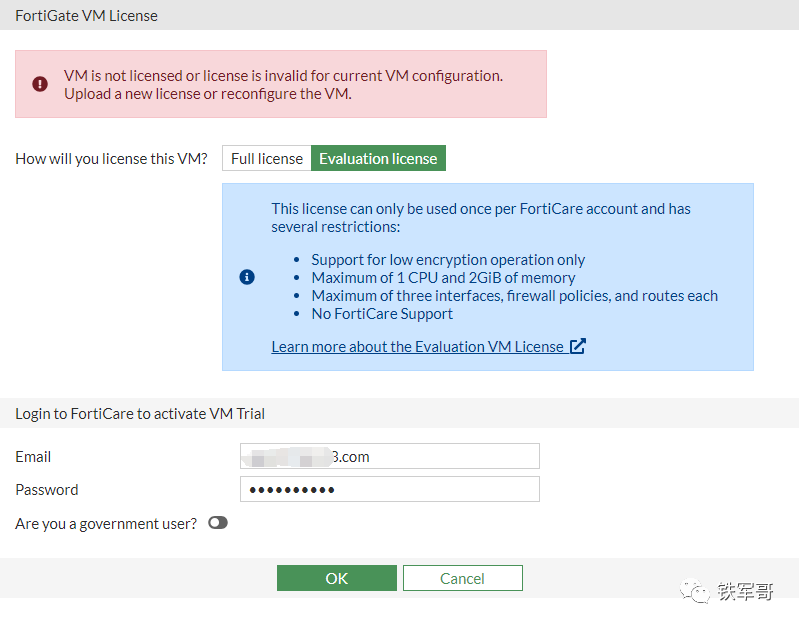Viewport: 799px width, 626px height.
Task: Focus the Email input field
Action: coord(390,456)
